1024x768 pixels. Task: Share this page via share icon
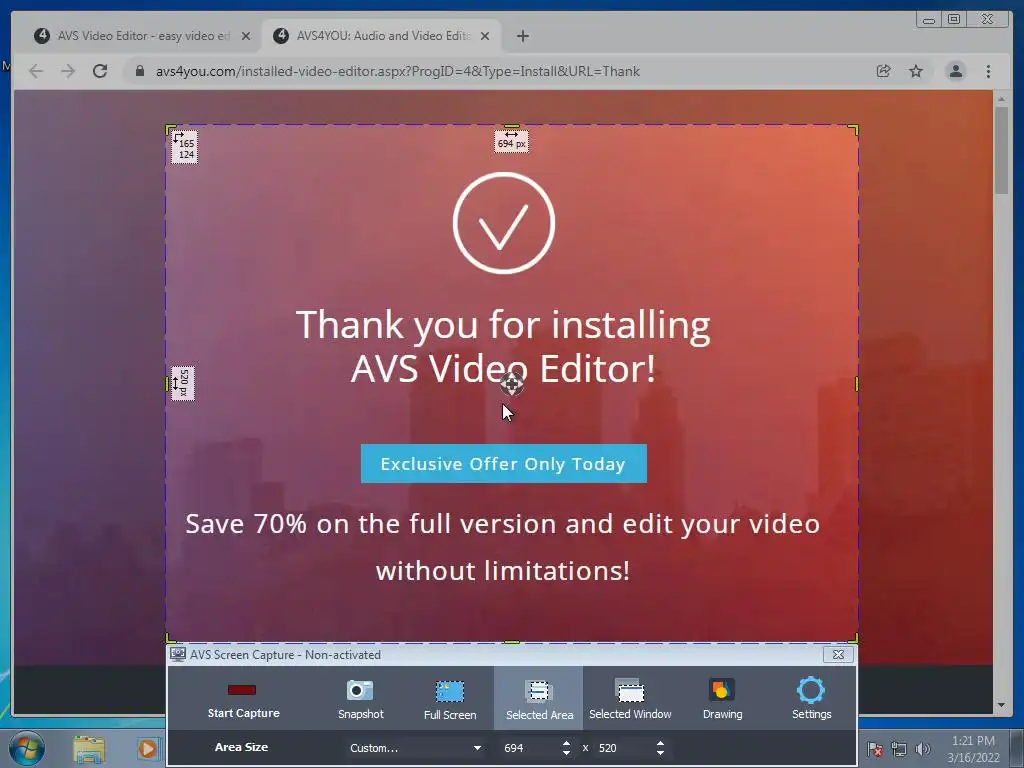884,71
